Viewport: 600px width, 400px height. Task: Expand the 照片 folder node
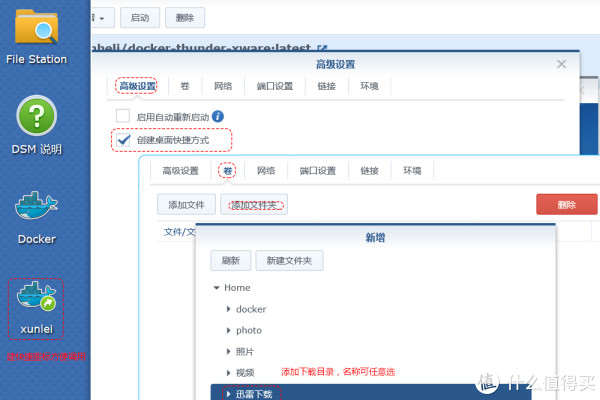[228, 351]
